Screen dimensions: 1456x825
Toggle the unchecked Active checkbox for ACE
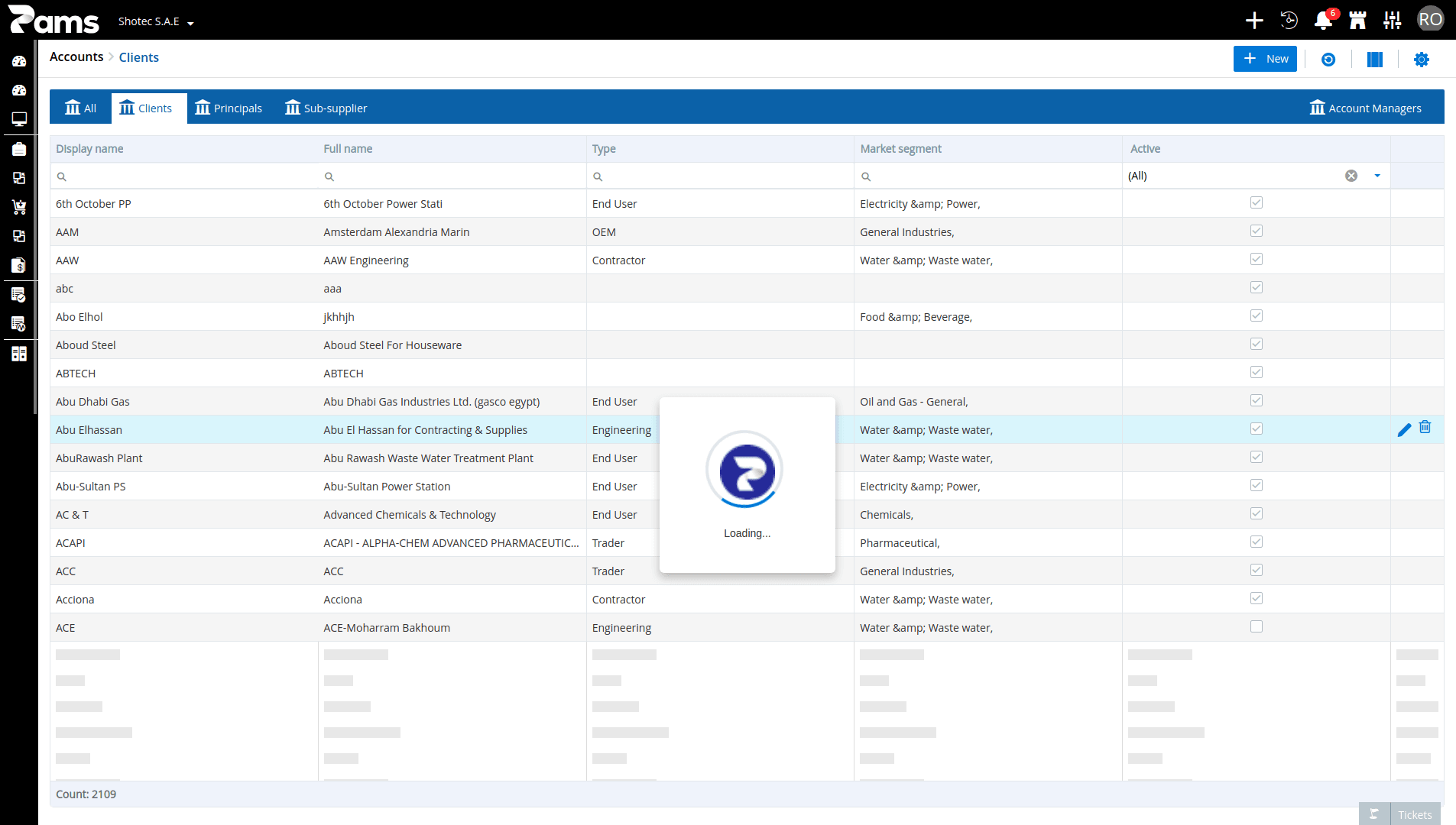pos(1257,626)
